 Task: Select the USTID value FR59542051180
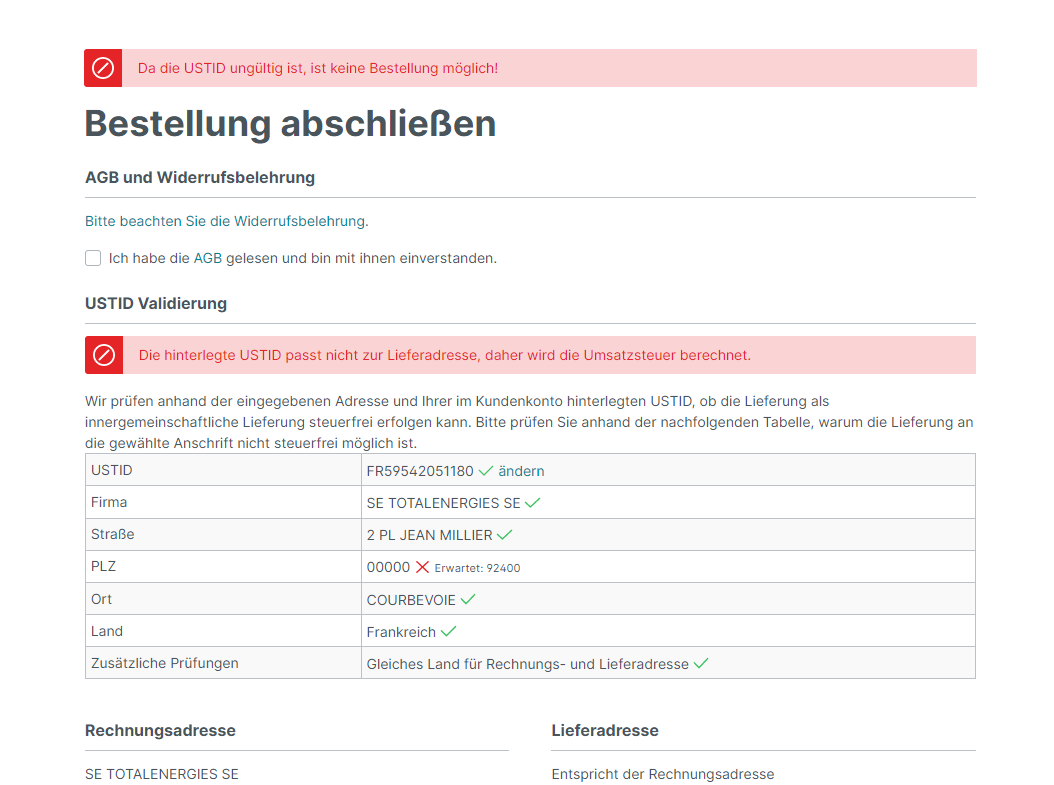pos(420,471)
